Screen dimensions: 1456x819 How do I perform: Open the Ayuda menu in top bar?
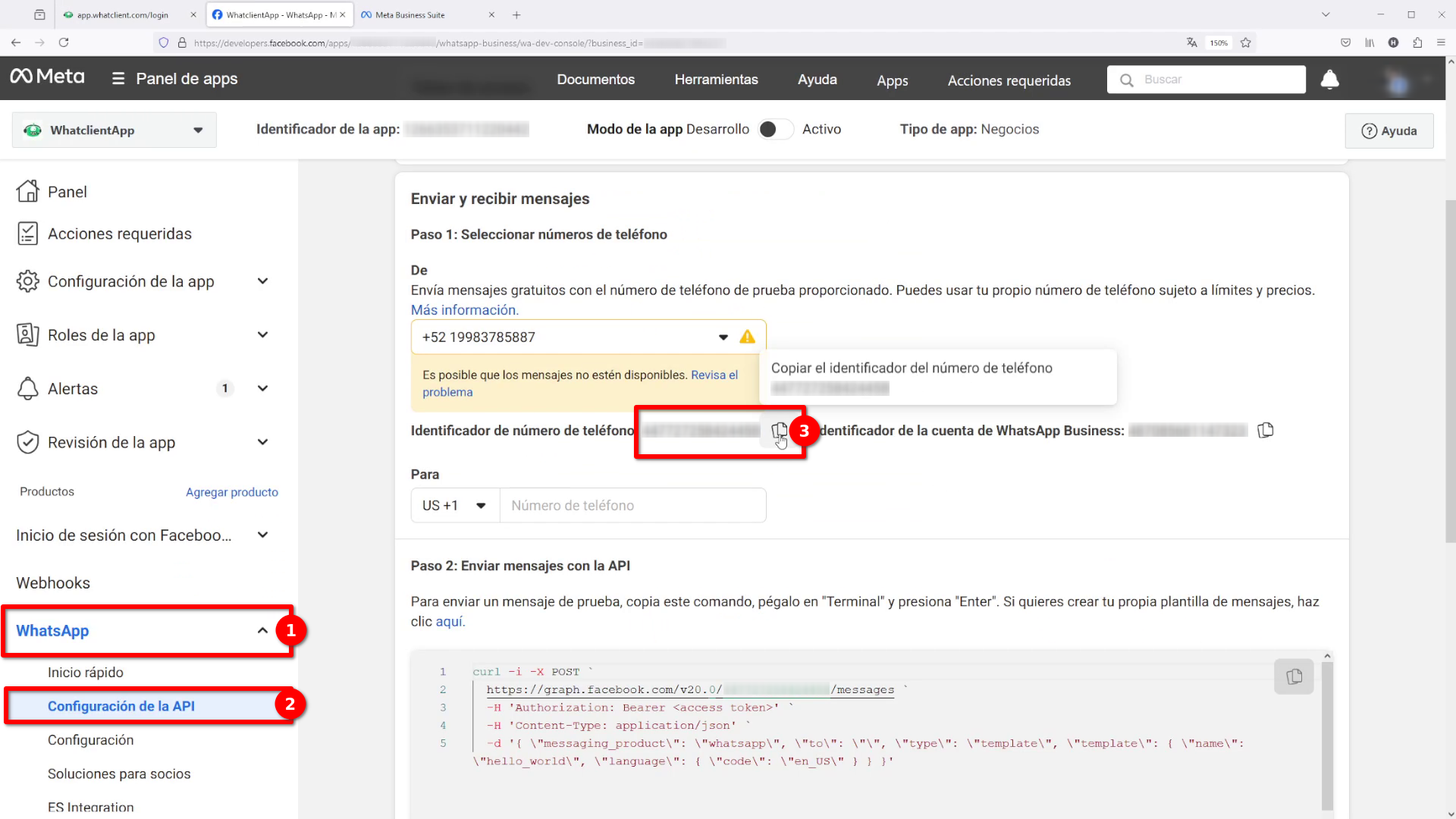coord(817,80)
